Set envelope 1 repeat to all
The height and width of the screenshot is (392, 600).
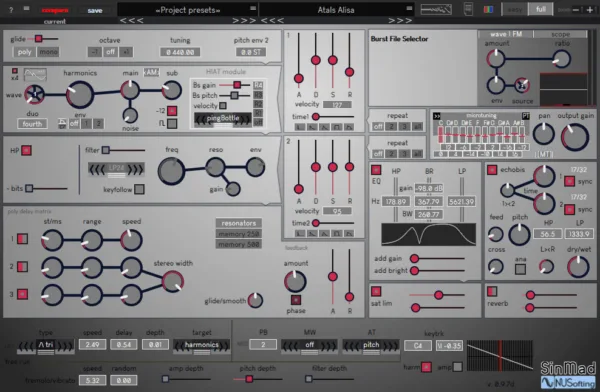tap(417, 126)
